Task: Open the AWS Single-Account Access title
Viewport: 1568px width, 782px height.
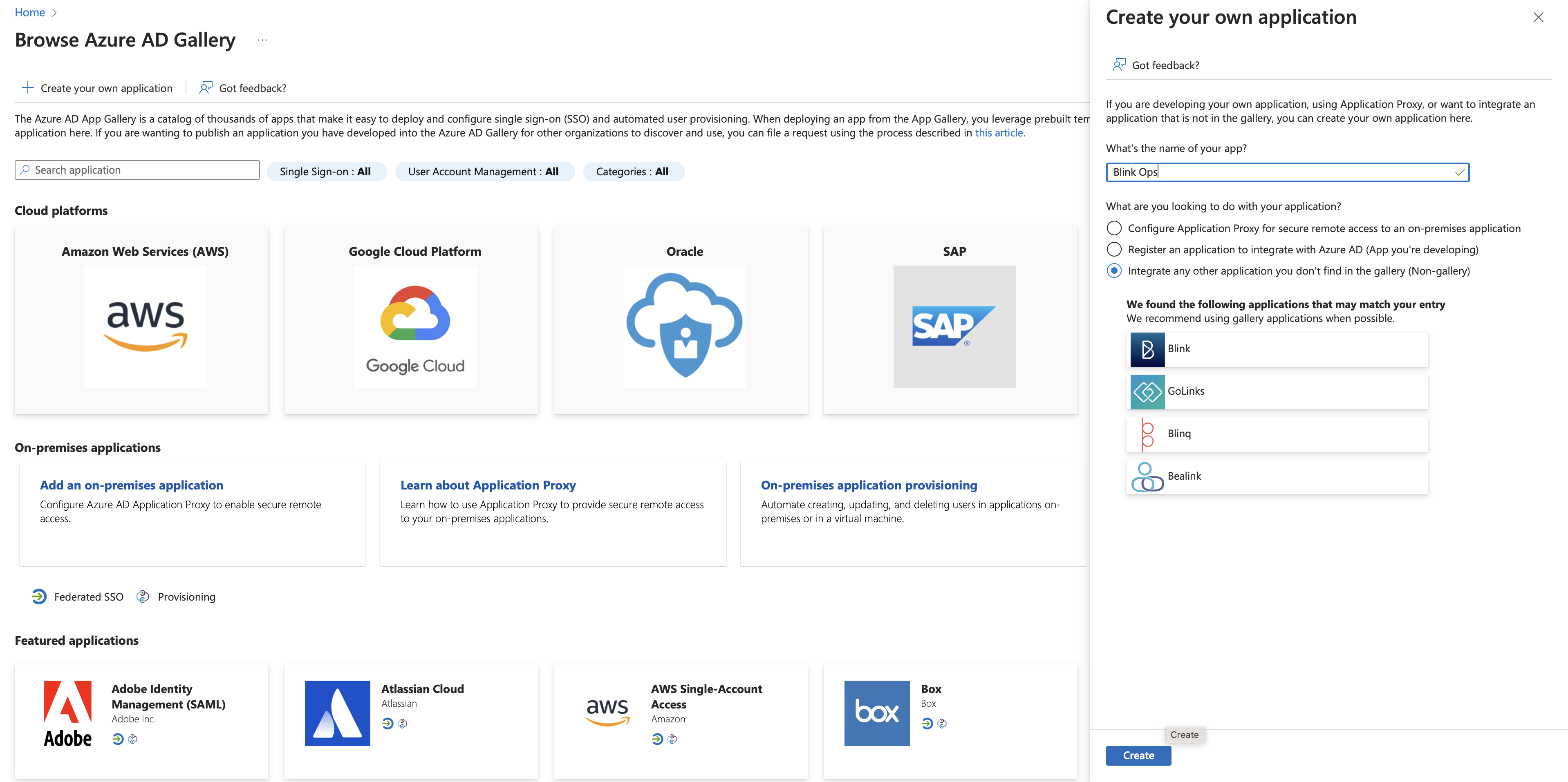Action: (707, 696)
